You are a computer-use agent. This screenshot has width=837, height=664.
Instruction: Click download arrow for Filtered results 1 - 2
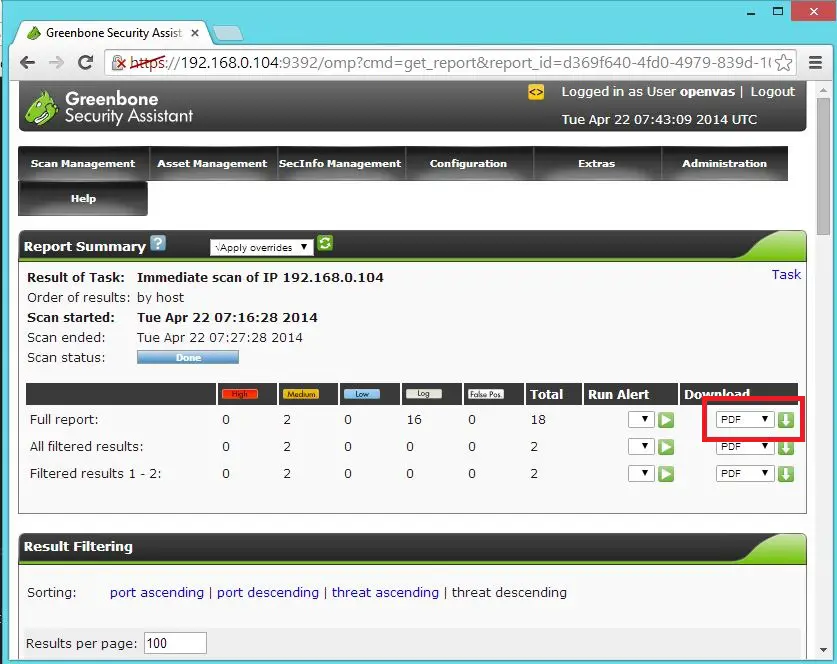[x=786, y=473]
